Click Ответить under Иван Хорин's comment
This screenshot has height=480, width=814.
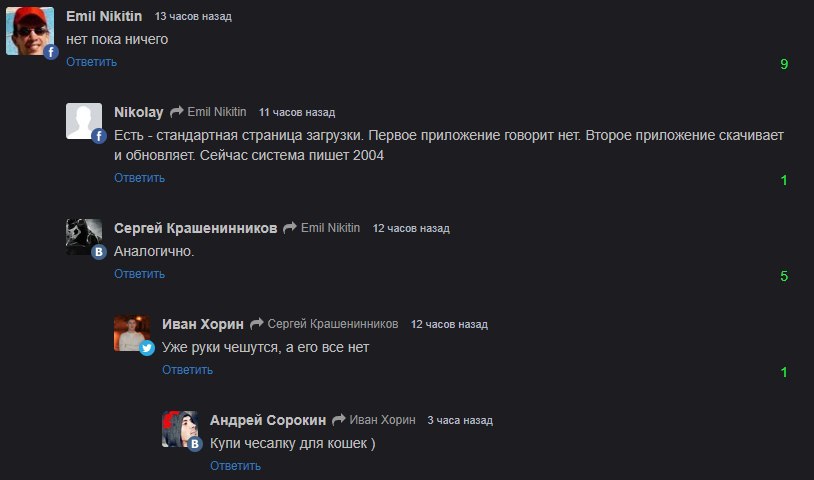(187, 370)
